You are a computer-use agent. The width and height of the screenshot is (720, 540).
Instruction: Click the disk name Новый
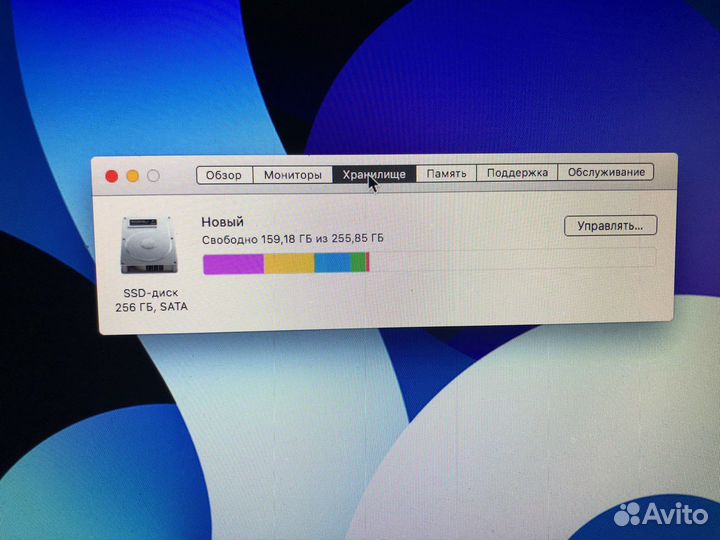click(x=223, y=222)
